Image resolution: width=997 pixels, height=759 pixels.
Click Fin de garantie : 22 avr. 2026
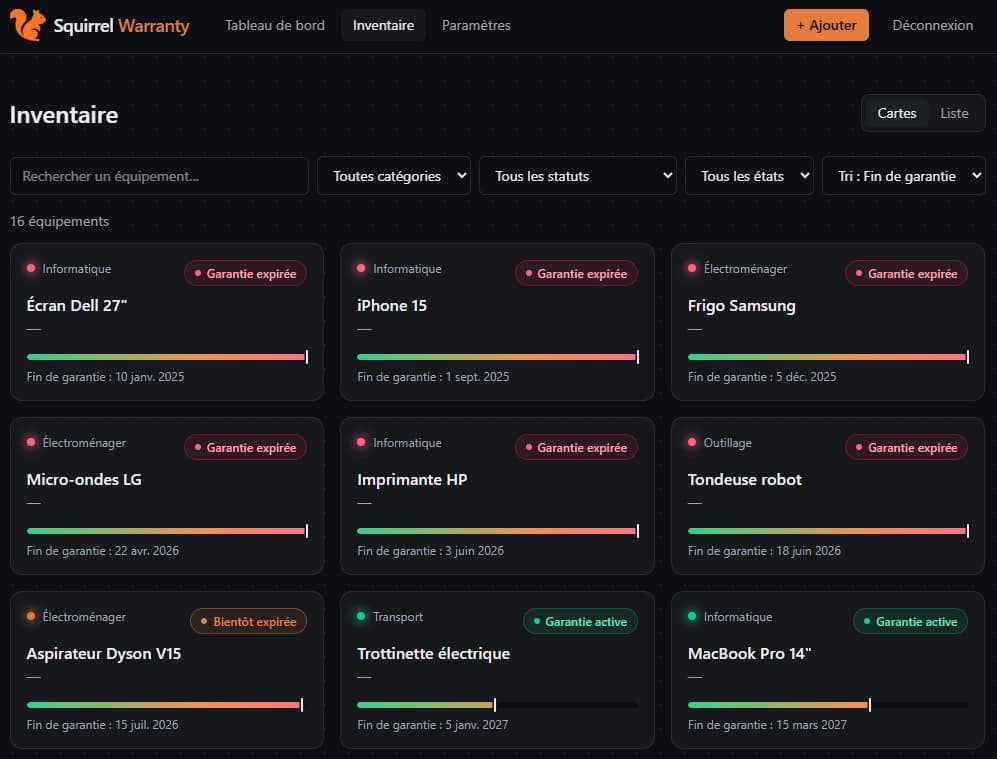(x=103, y=551)
